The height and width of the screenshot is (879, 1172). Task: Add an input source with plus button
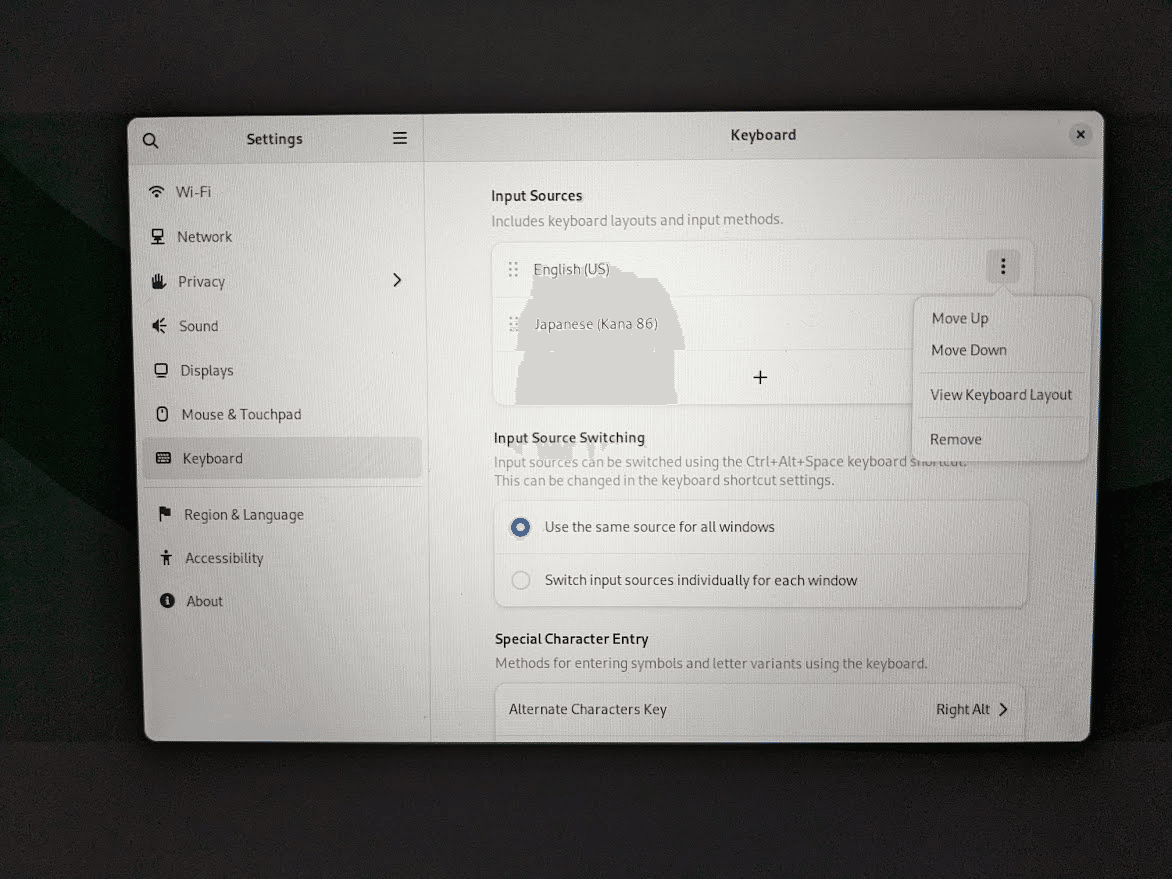click(760, 377)
